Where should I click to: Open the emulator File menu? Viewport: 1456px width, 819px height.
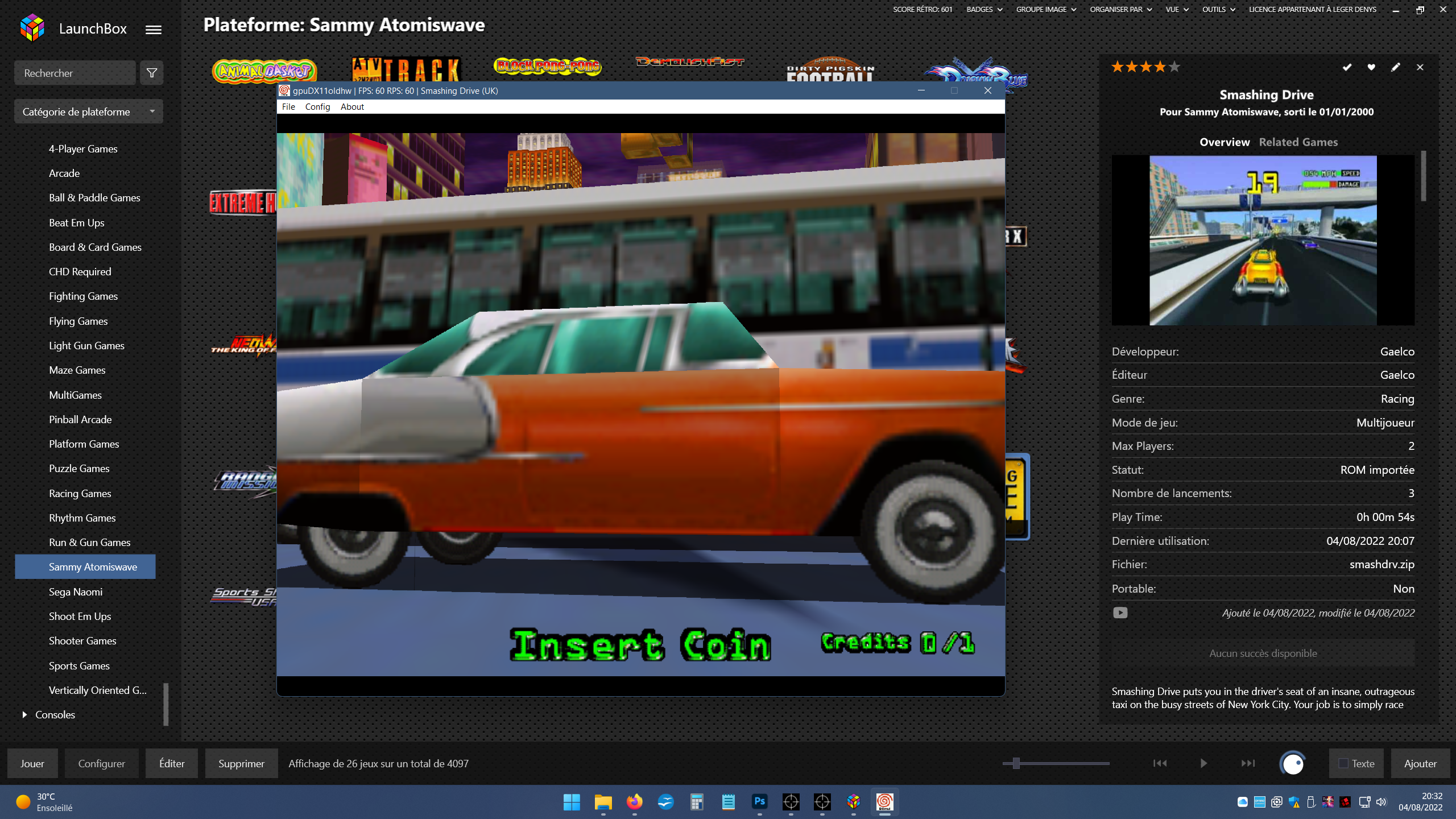click(288, 106)
